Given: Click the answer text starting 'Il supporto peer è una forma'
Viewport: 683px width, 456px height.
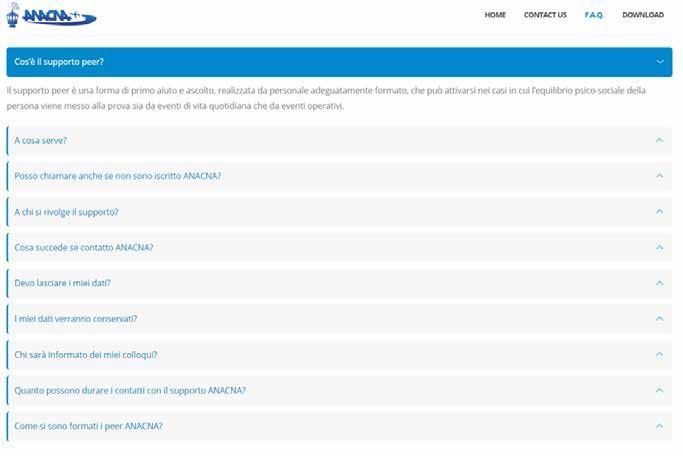Looking at the screenshot, I should click(x=326, y=98).
